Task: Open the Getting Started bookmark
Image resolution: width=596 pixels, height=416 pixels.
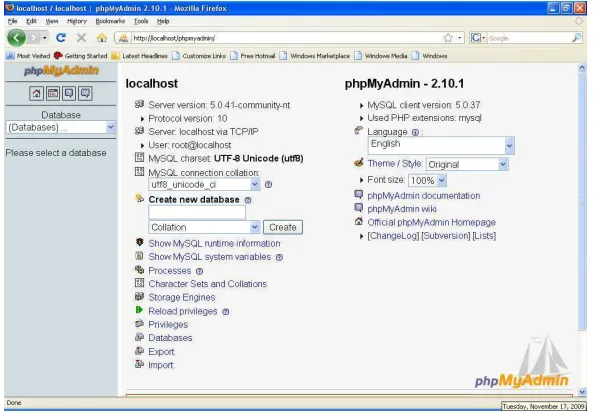Action: point(81,56)
